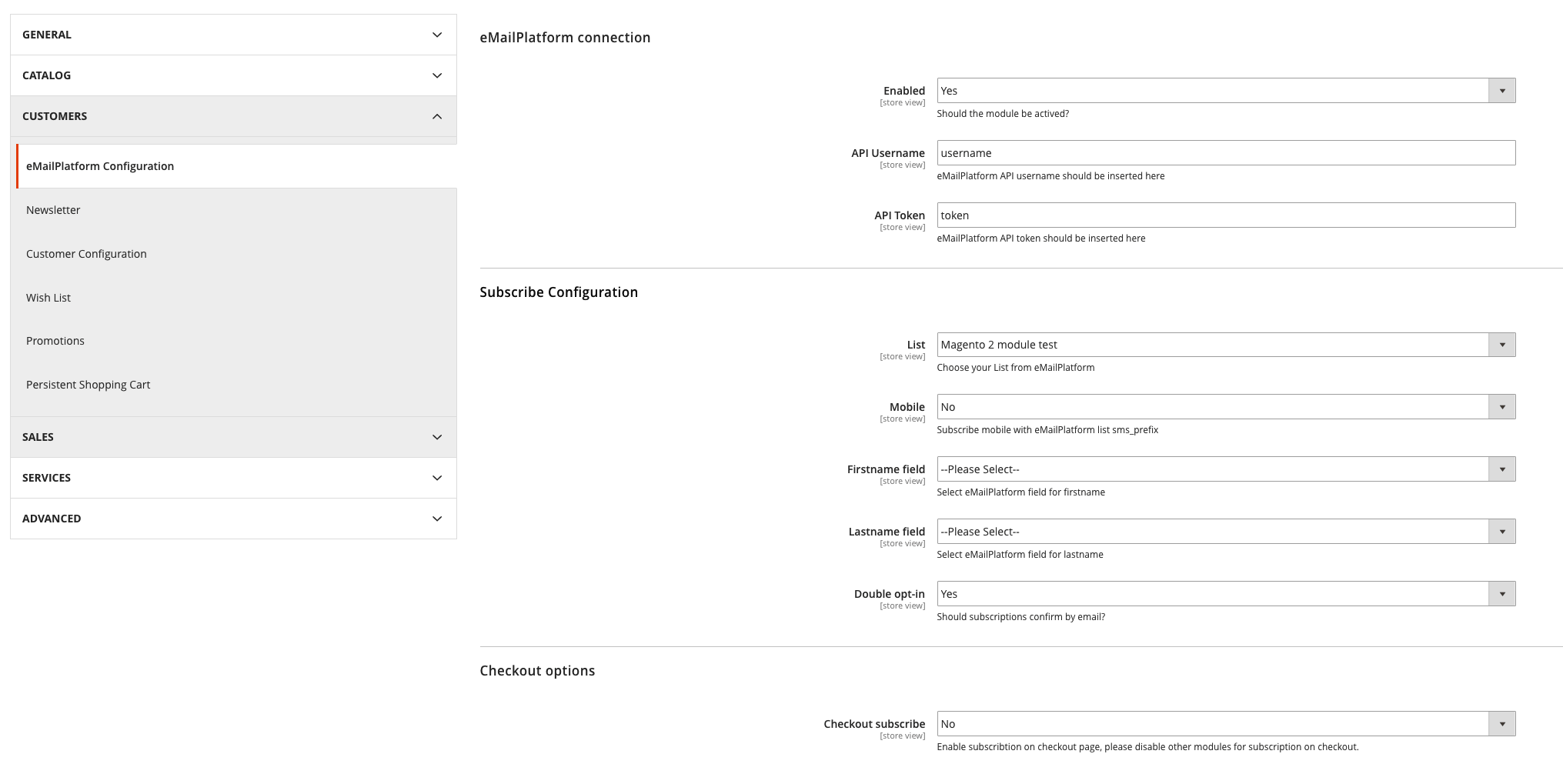1563x784 pixels.
Task: Expand the ADVANCED section chevron
Action: tap(437, 519)
